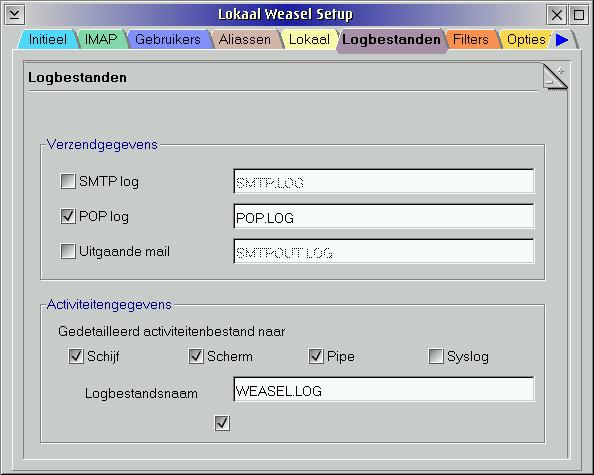594x475 pixels.
Task: Enable Uitgaande mail logging checkbox
Action: (x=68, y=251)
